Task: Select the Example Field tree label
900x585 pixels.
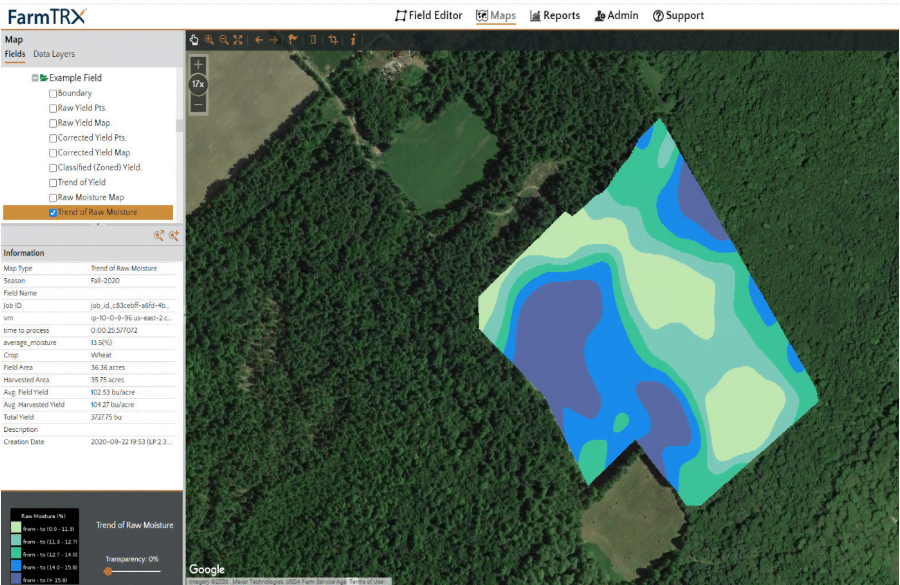Action: pyautogui.click(x=75, y=78)
